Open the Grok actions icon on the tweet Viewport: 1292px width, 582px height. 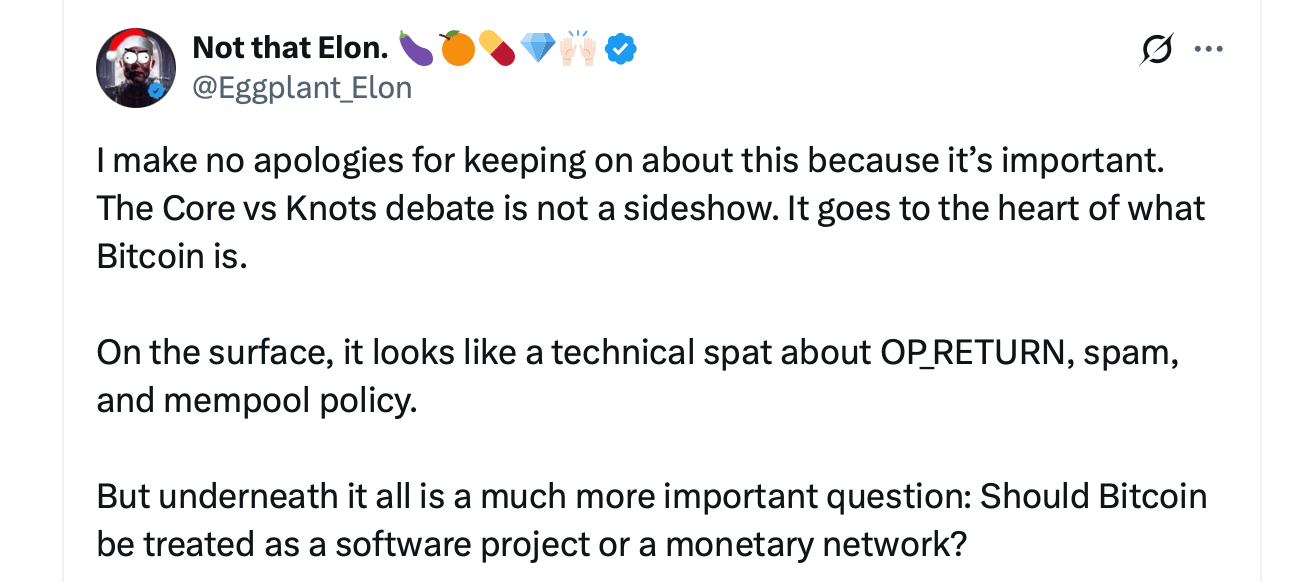point(1154,48)
